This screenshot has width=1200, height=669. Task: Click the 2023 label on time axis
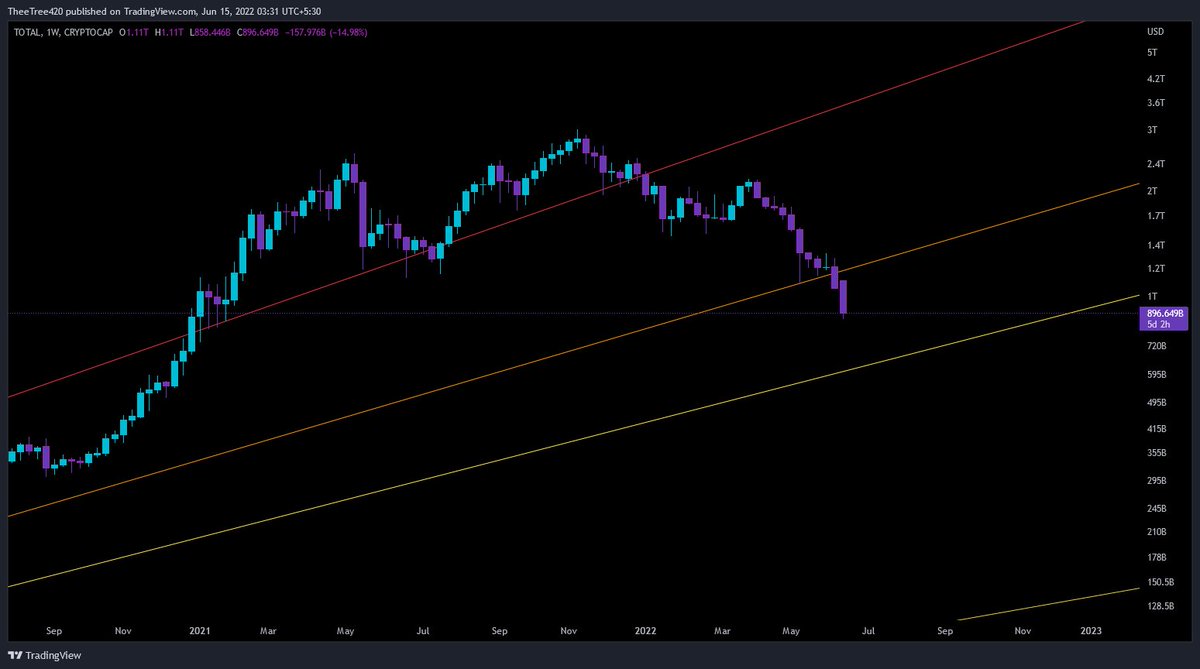pos(1092,631)
